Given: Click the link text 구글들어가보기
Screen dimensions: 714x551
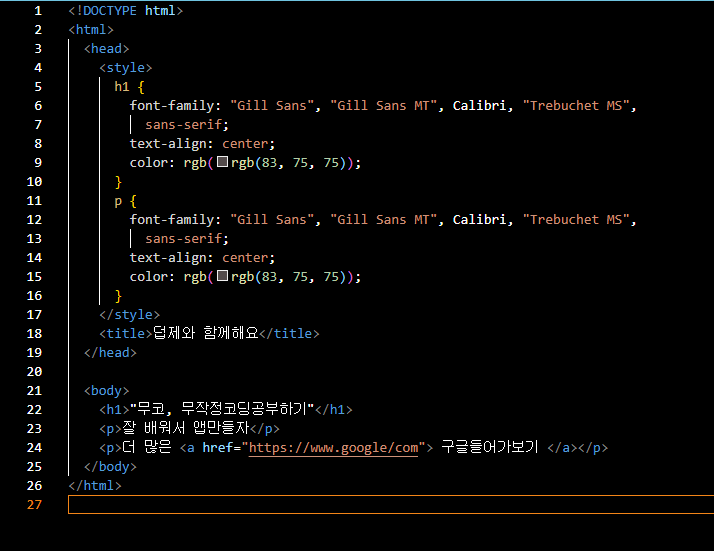Looking at the screenshot, I should pyautogui.click(x=490, y=447).
